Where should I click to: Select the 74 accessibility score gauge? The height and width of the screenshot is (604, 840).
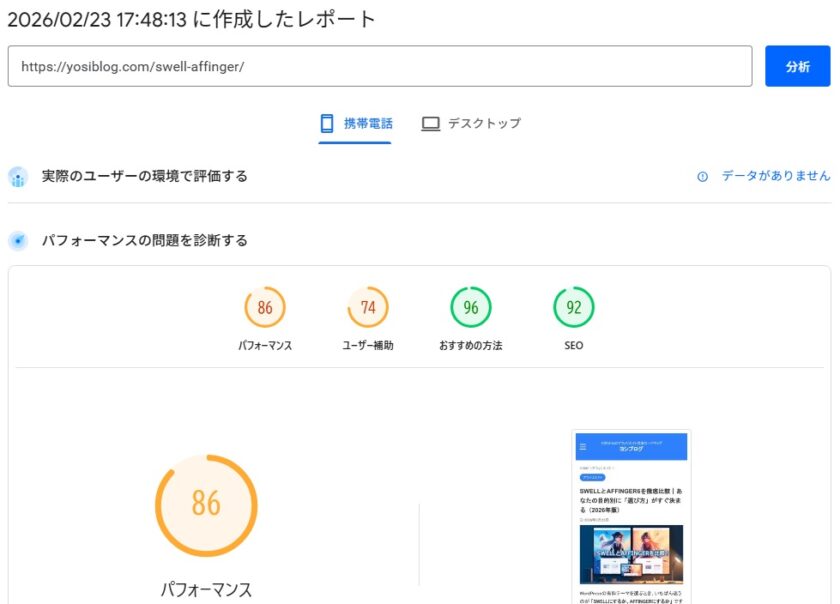pyautogui.click(x=368, y=308)
